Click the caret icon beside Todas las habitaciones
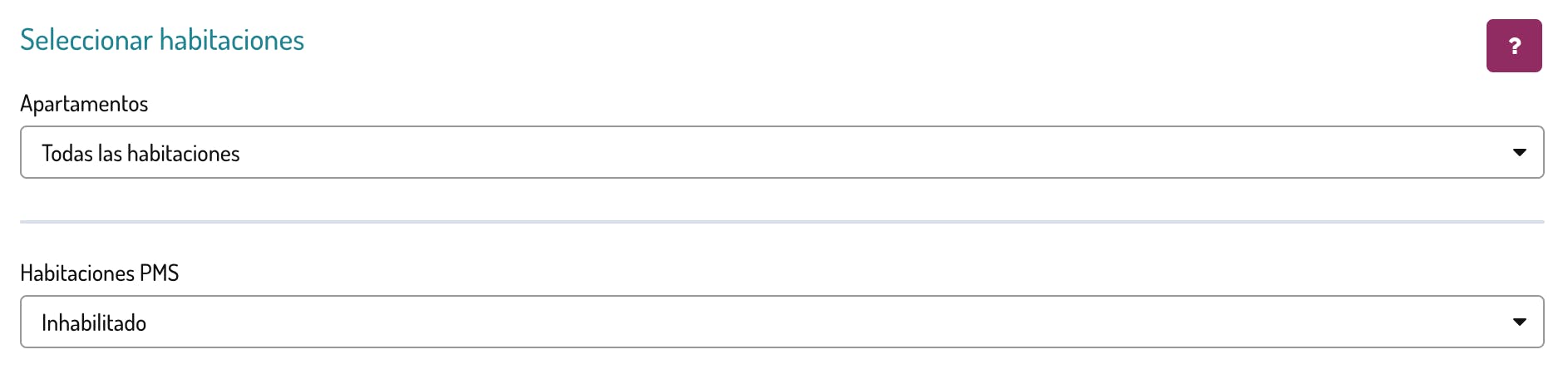Image resolution: width=1568 pixels, height=384 pixels. pyautogui.click(x=1519, y=152)
